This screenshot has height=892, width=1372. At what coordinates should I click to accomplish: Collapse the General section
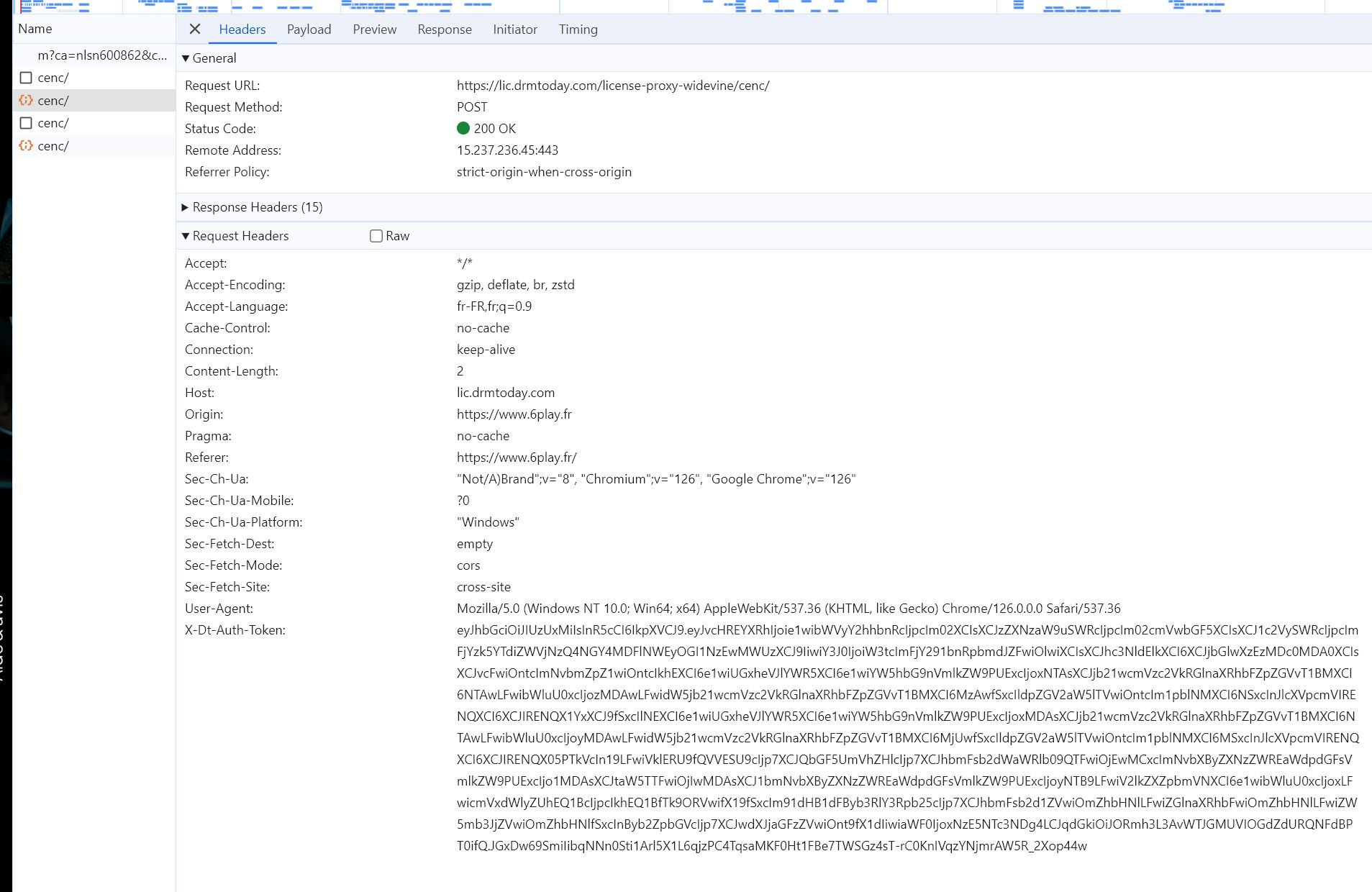[186, 58]
